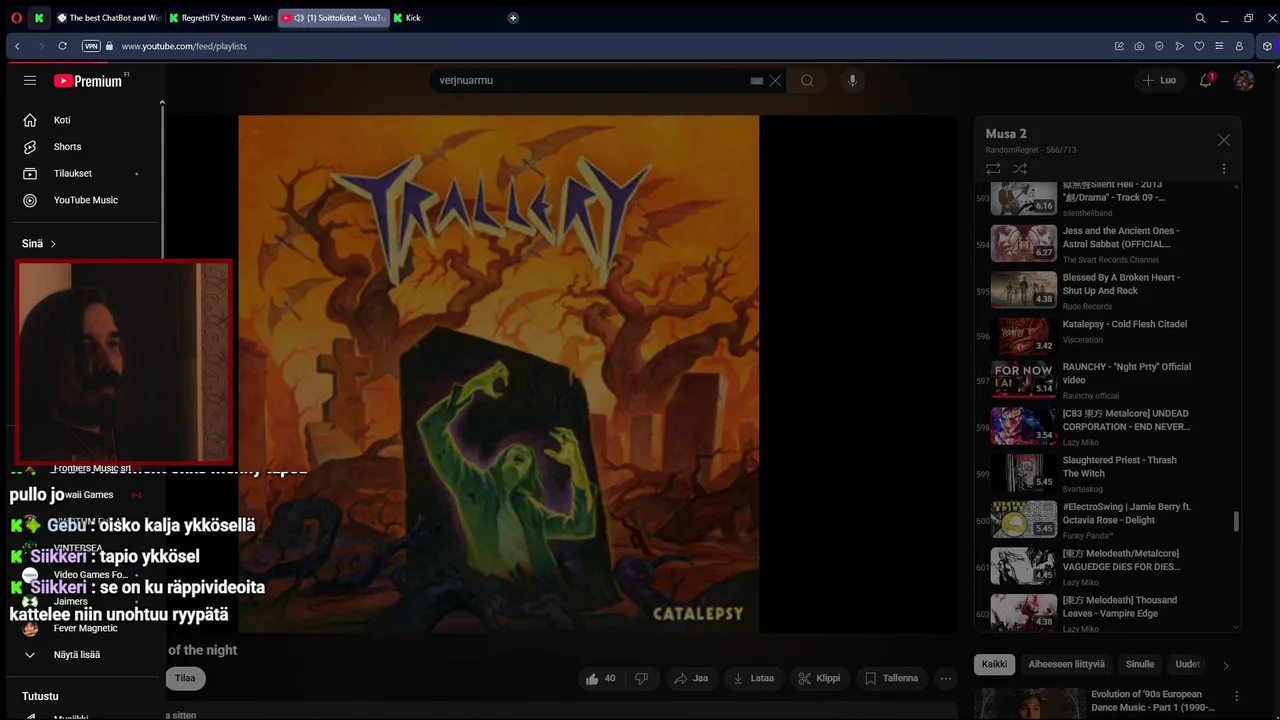
Task: Open the account avatar menu
Action: tap(1244, 80)
